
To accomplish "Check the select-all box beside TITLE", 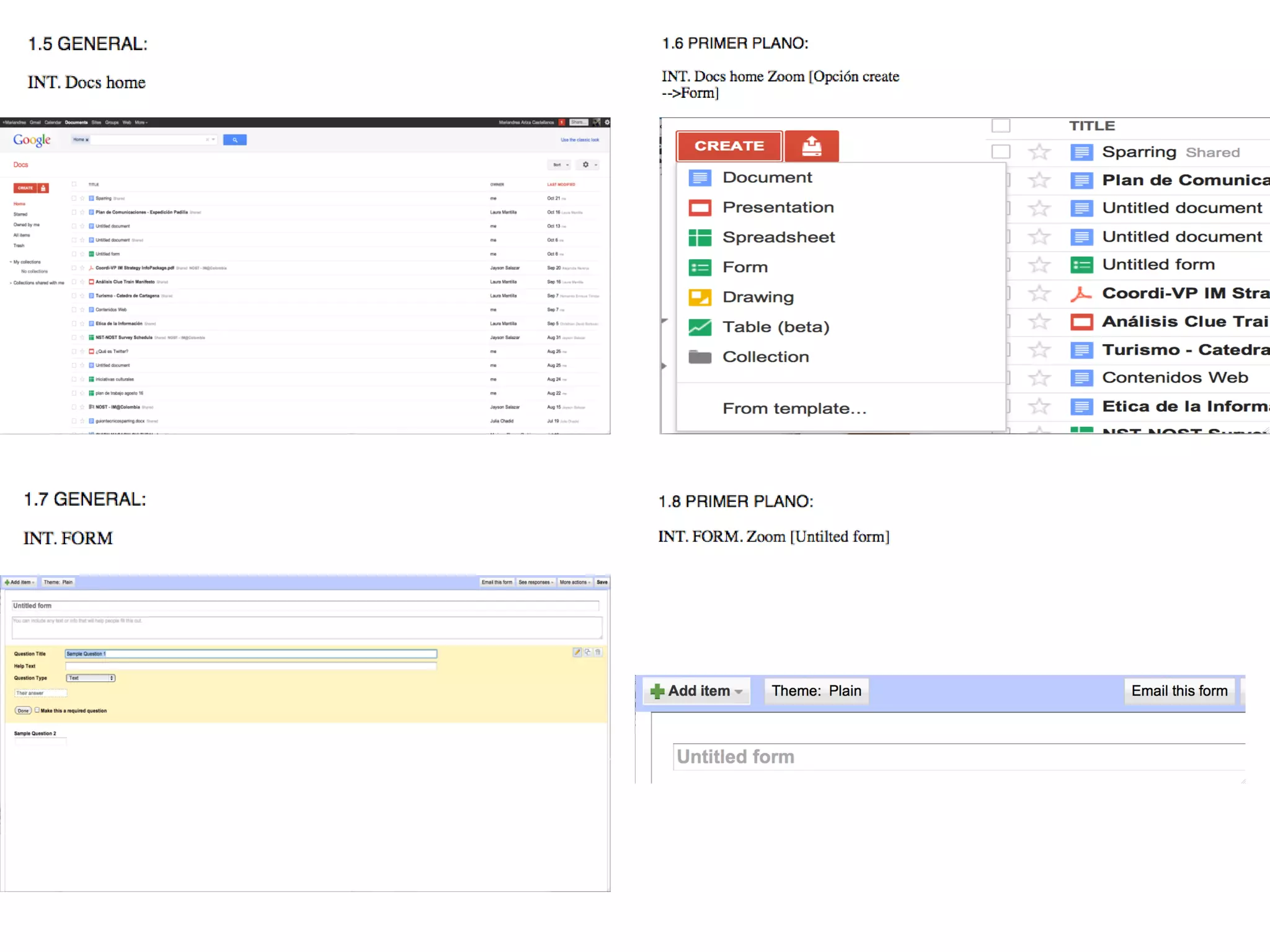I will [1000, 126].
